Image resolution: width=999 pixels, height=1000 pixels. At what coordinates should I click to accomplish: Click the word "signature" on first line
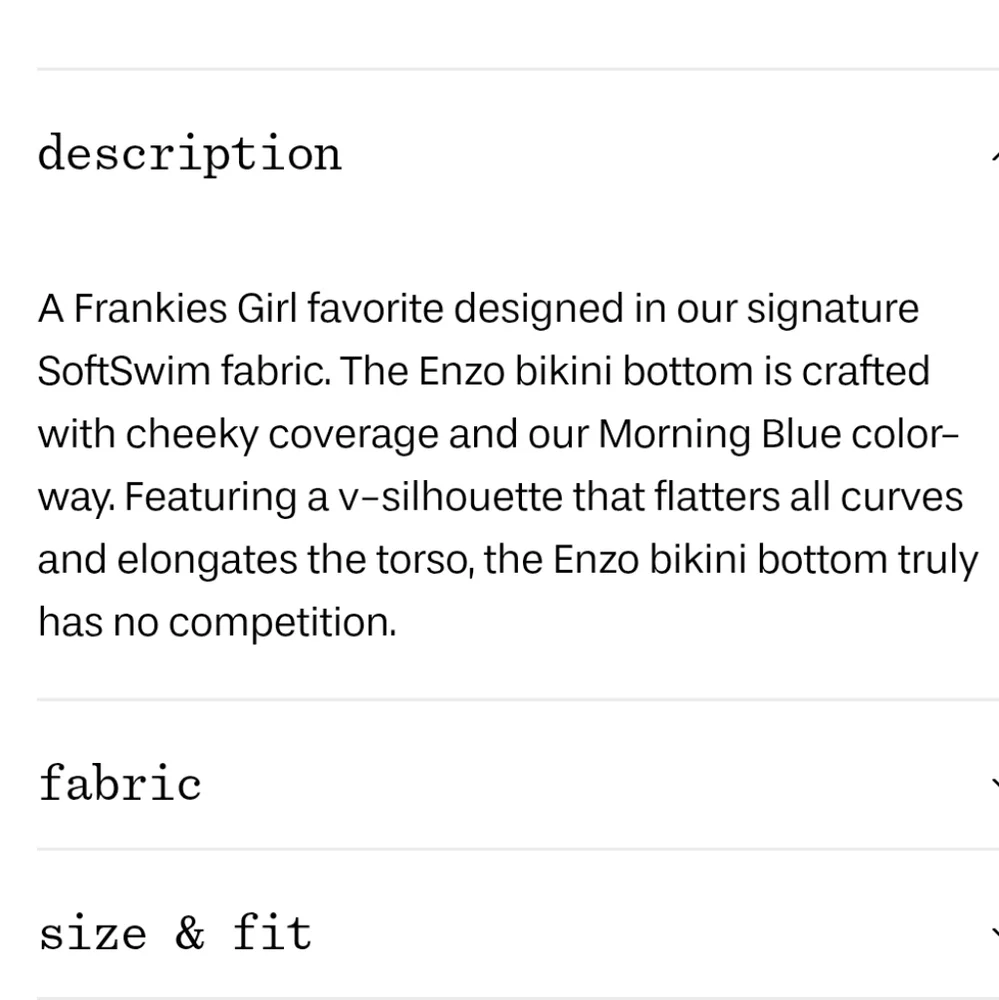pyautogui.click(x=832, y=310)
